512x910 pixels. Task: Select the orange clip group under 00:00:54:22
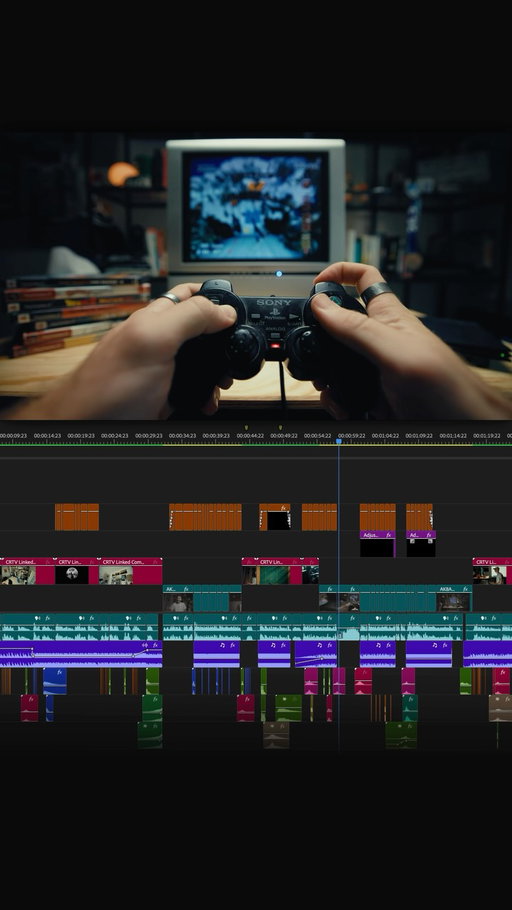[x=319, y=517]
